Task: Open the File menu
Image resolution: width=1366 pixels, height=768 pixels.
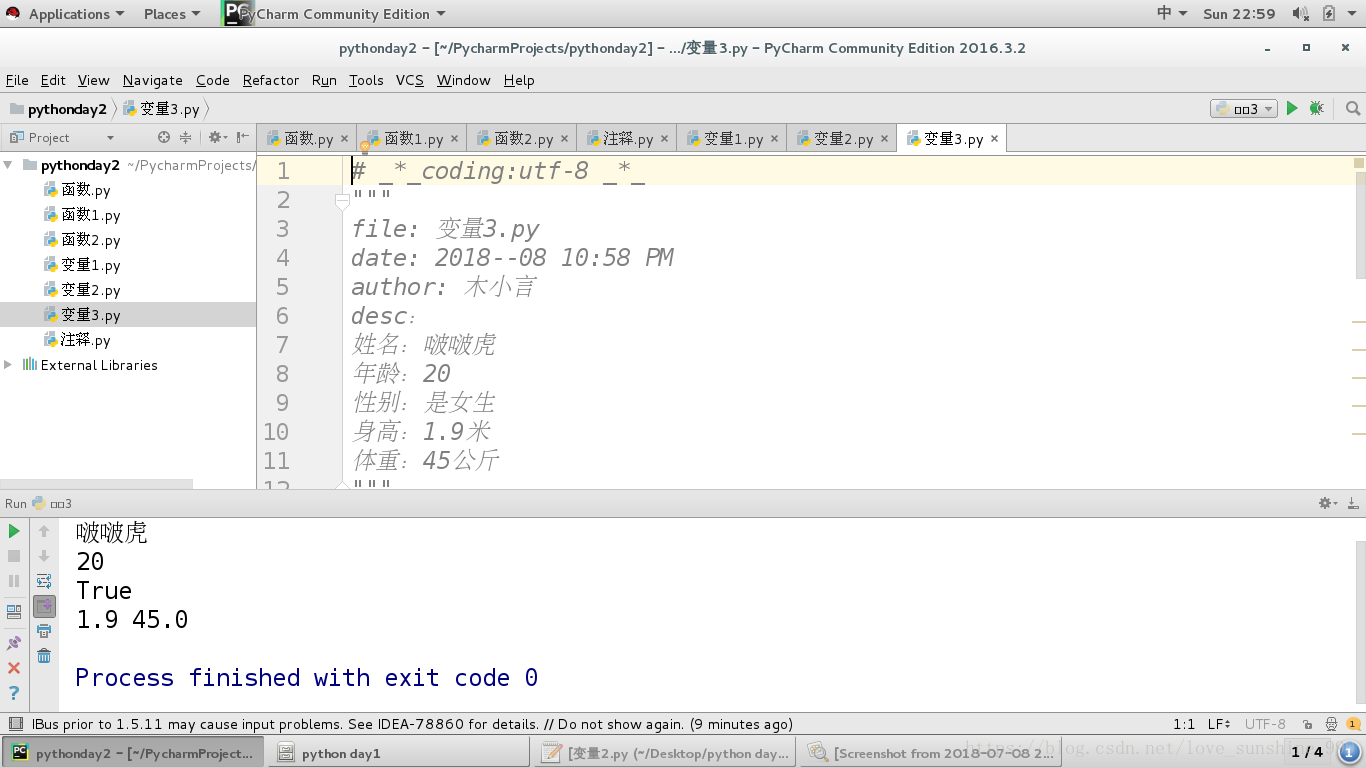Action: point(17,80)
